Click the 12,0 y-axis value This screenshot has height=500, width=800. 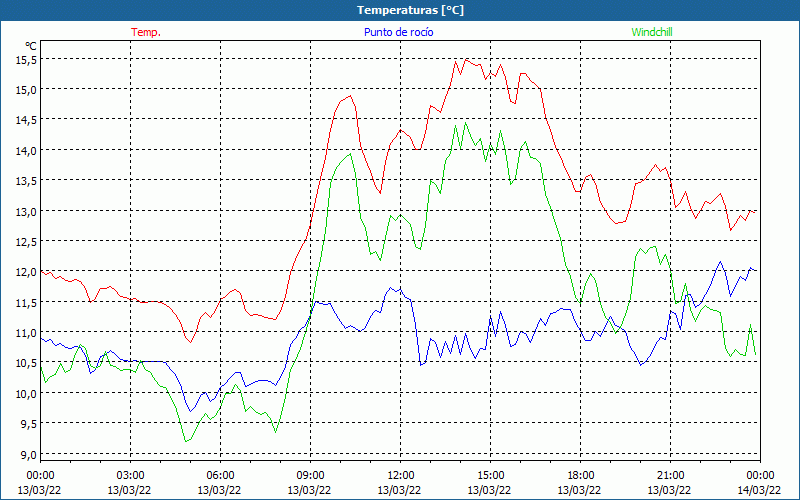27,272
